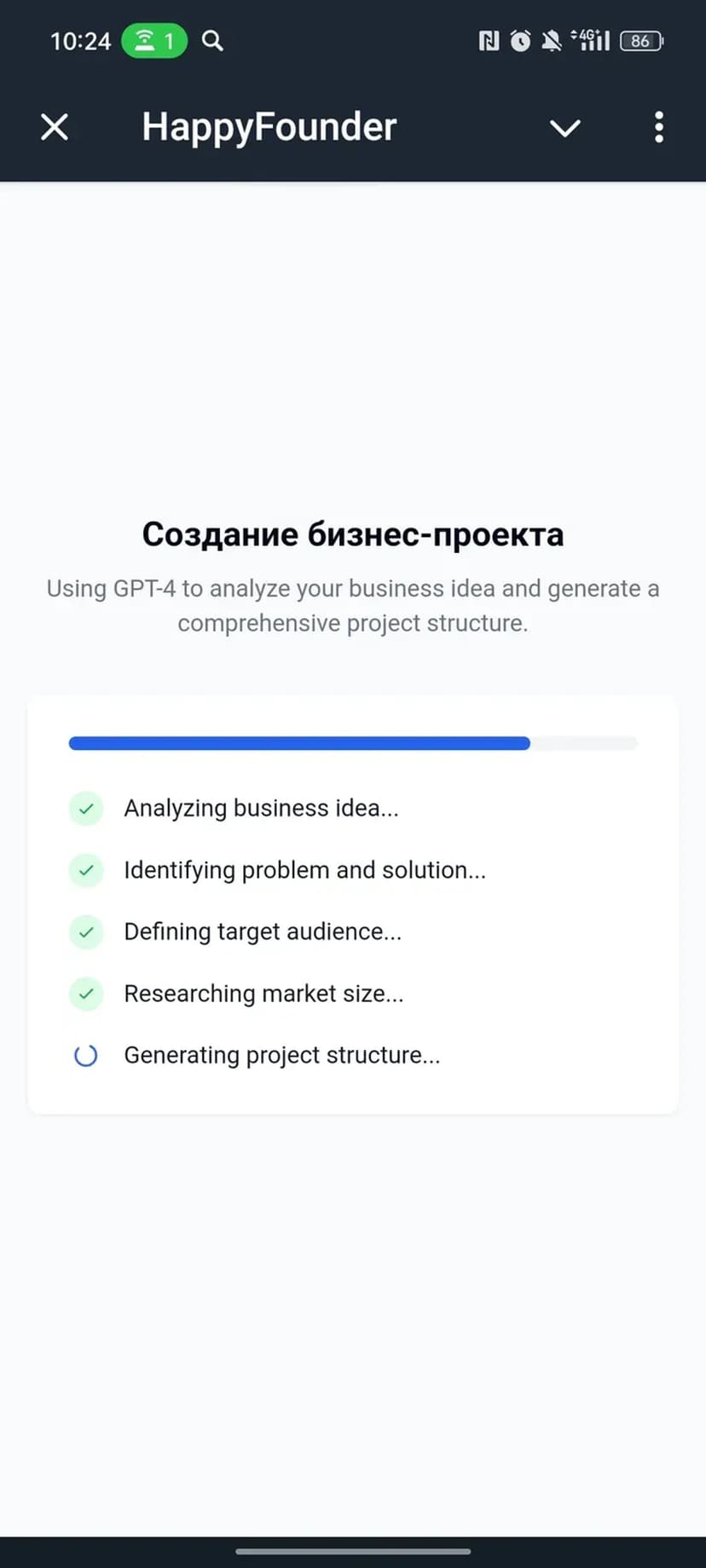Expand the chevron dropdown in the header

564,128
